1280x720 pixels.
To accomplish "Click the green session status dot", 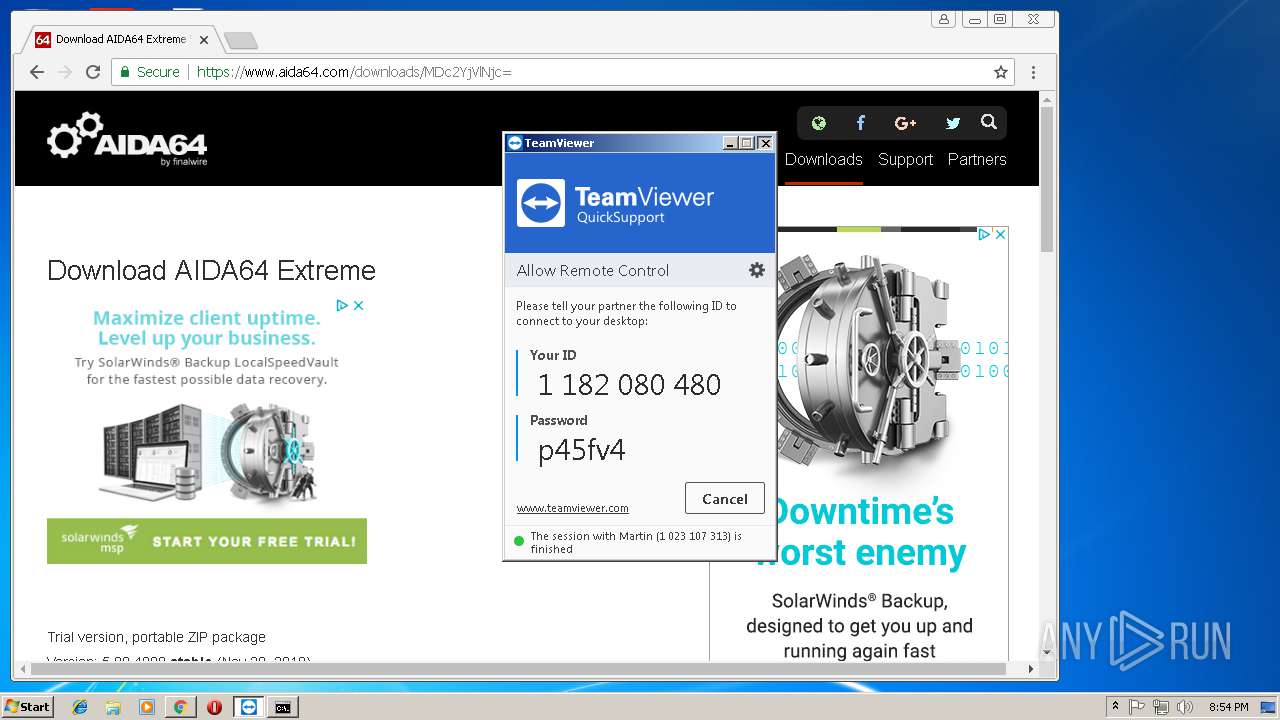I will (519, 541).
